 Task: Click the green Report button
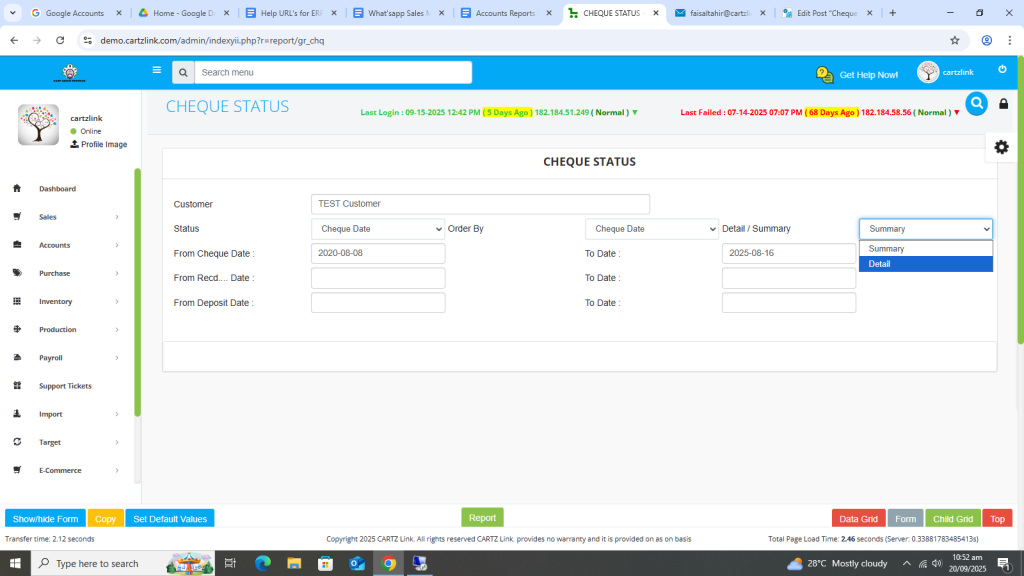pyautogui.click(x=482, y=518)
